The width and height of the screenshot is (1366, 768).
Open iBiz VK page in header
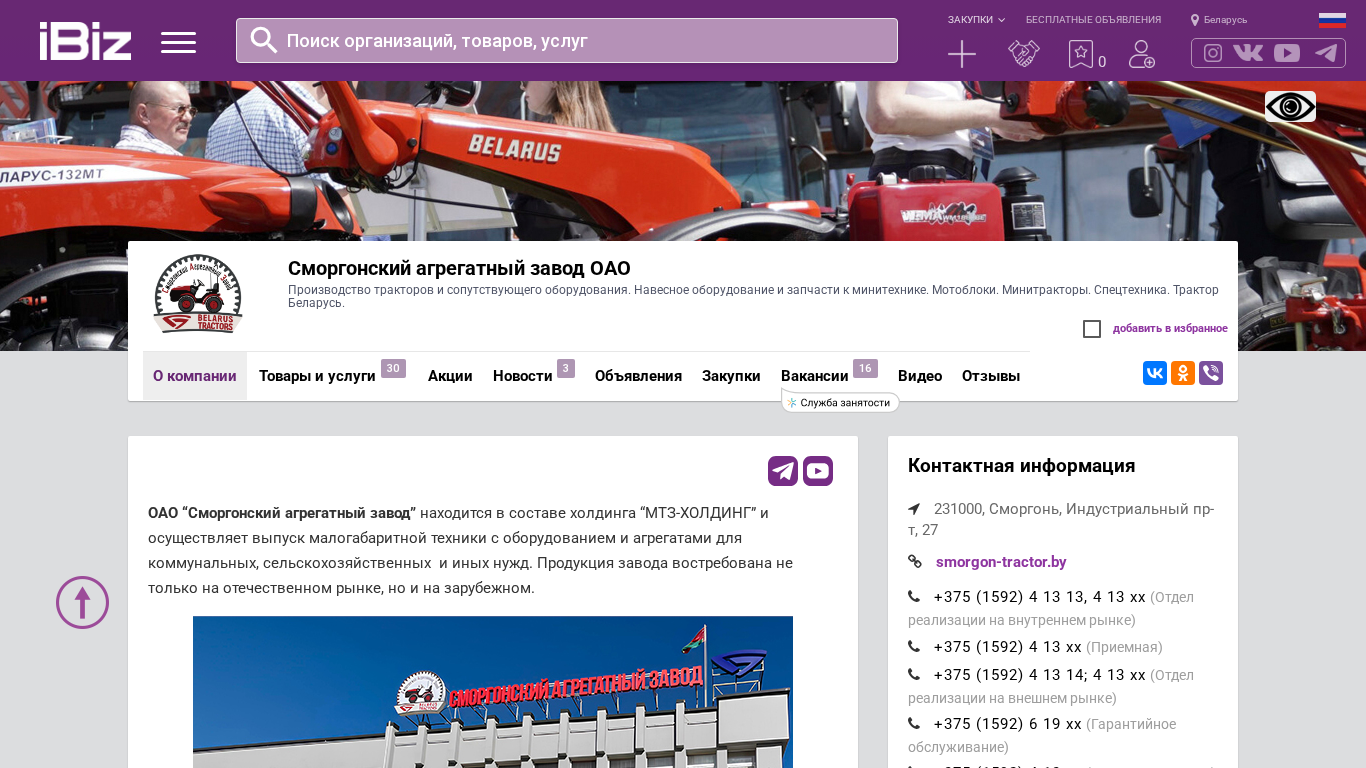1248,53
